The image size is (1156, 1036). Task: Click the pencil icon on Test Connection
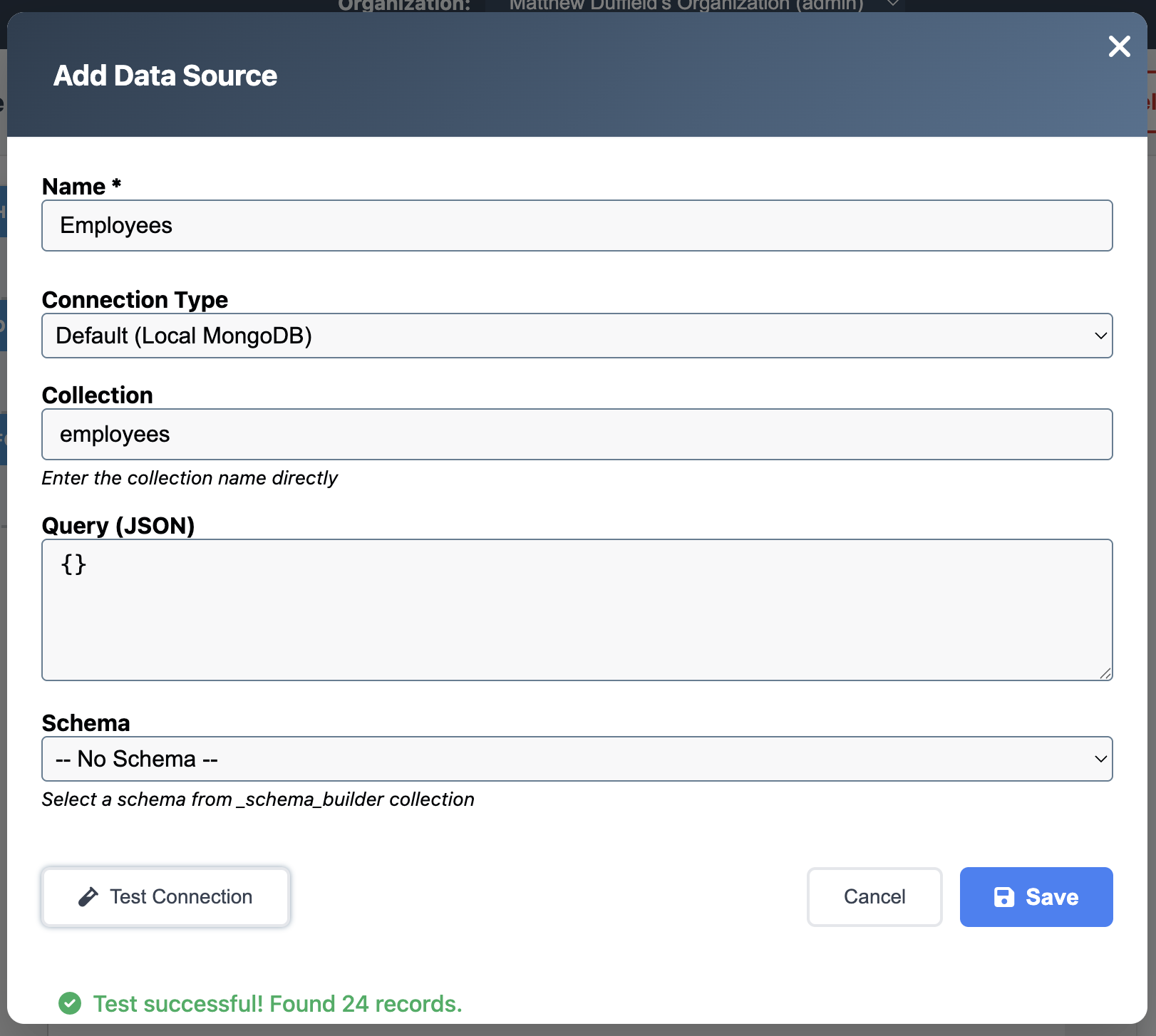[x=88, y=896]
